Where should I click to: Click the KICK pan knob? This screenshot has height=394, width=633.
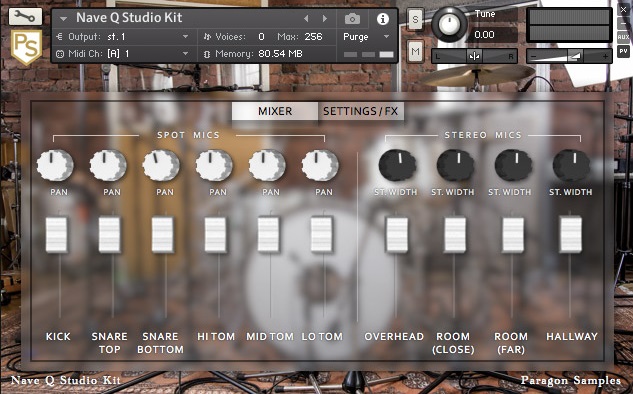click(55, 165)
